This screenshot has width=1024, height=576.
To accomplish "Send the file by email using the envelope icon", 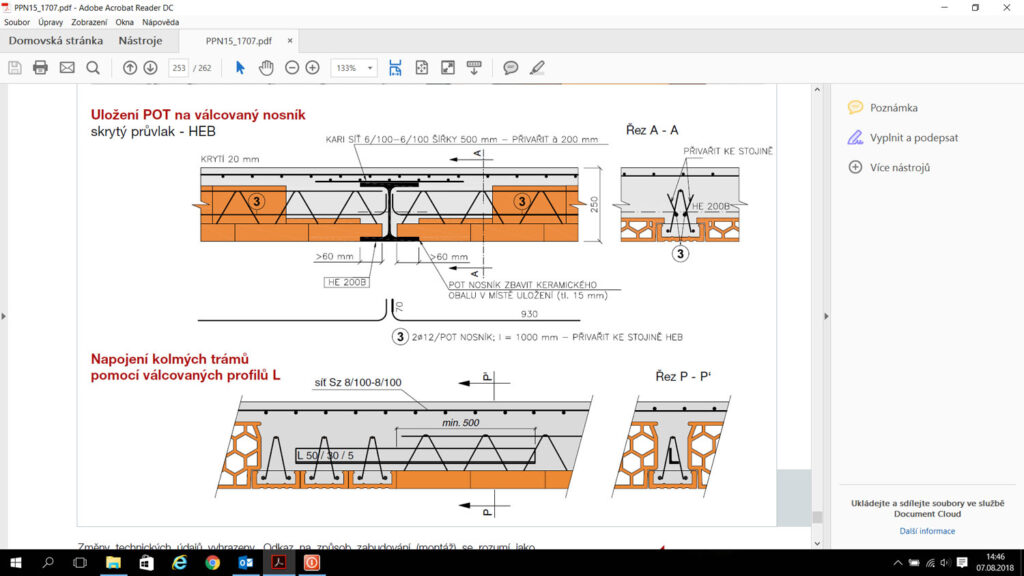I will (67, 67).
